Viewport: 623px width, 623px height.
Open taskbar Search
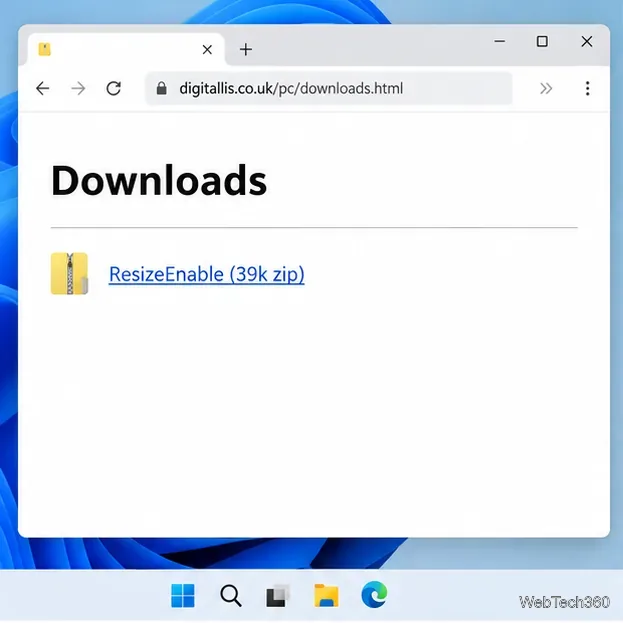coord(231,596)
